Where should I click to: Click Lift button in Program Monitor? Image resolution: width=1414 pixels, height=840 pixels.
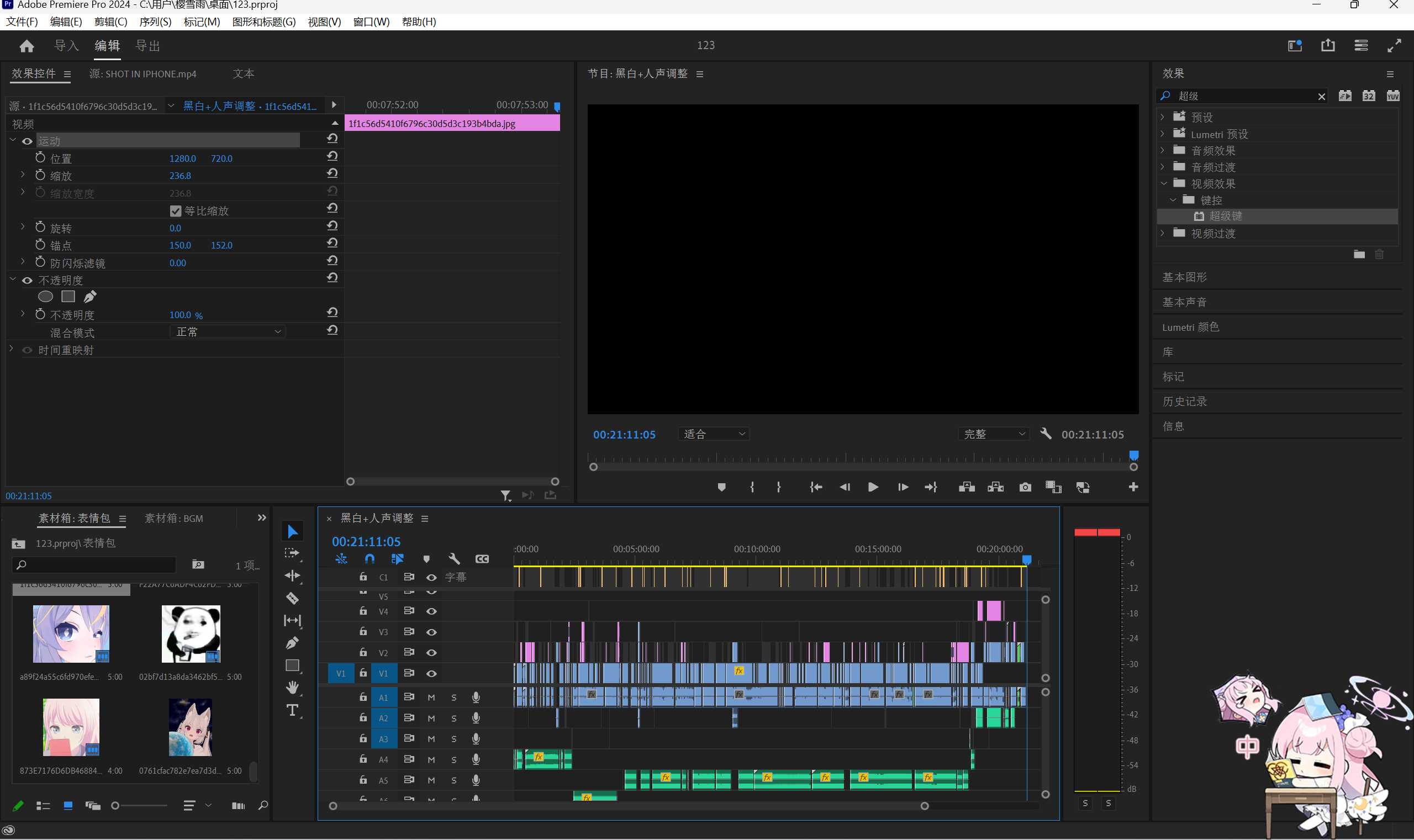[x=967, y=487]
